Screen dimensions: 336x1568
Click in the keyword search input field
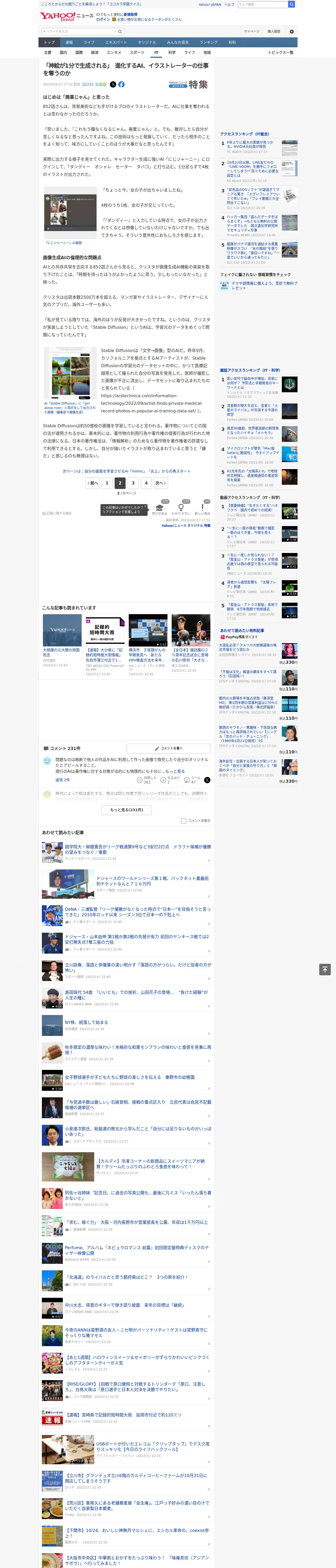[x=78, y=32]
